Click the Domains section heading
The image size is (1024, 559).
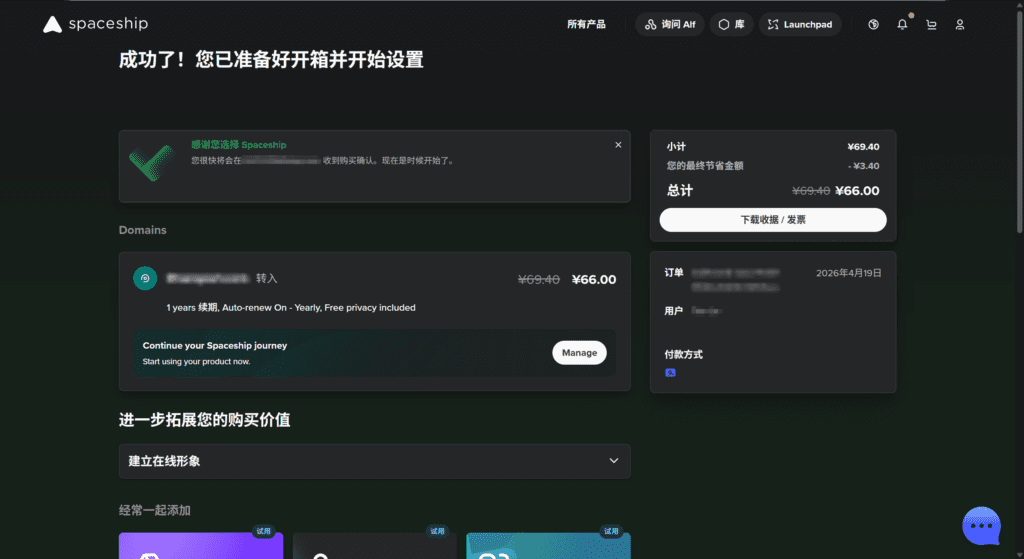pyautogui.click(x=142, y=230)
